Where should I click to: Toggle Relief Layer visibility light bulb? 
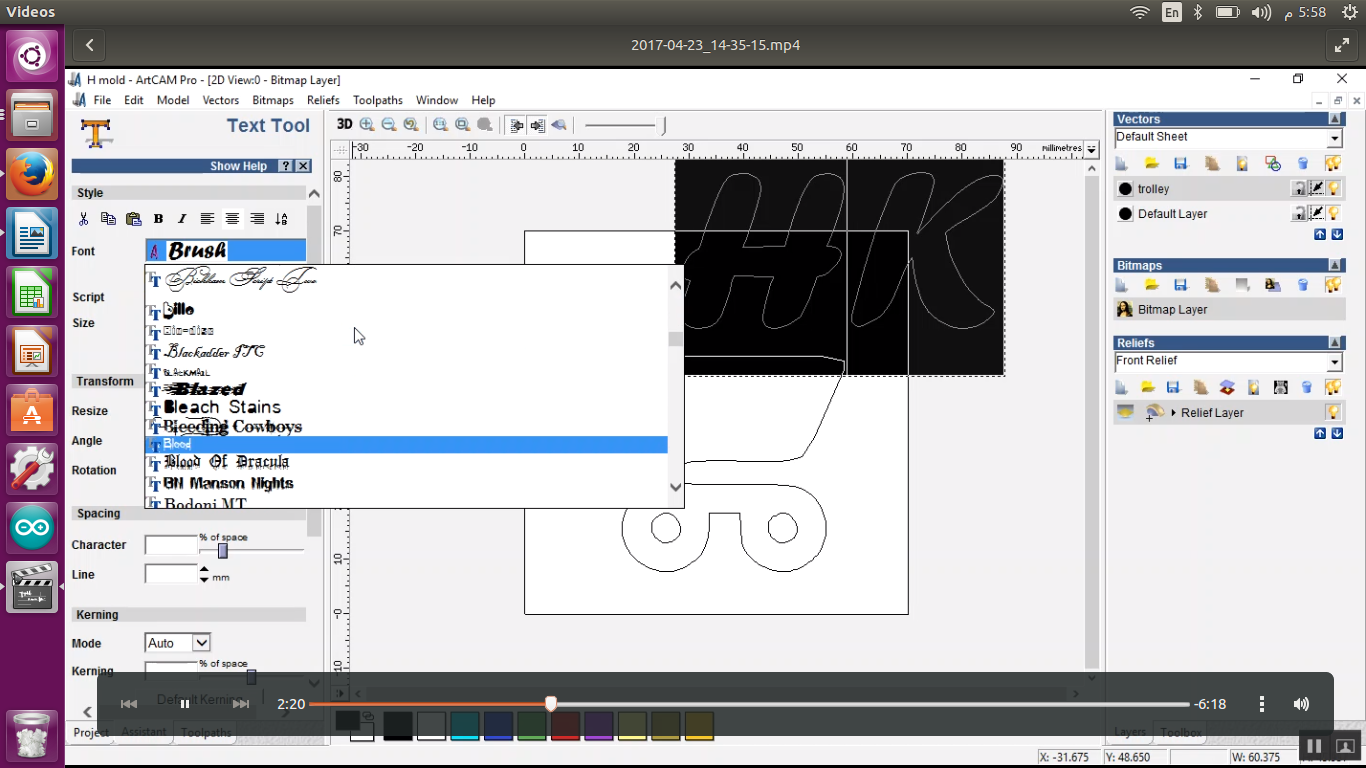(1333, 413)
